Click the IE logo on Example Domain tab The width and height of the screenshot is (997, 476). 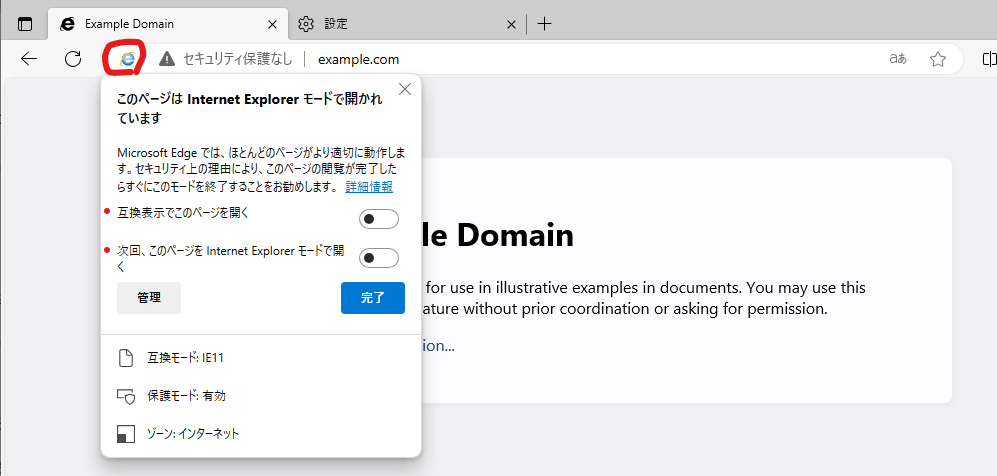(x=67, y=24)
